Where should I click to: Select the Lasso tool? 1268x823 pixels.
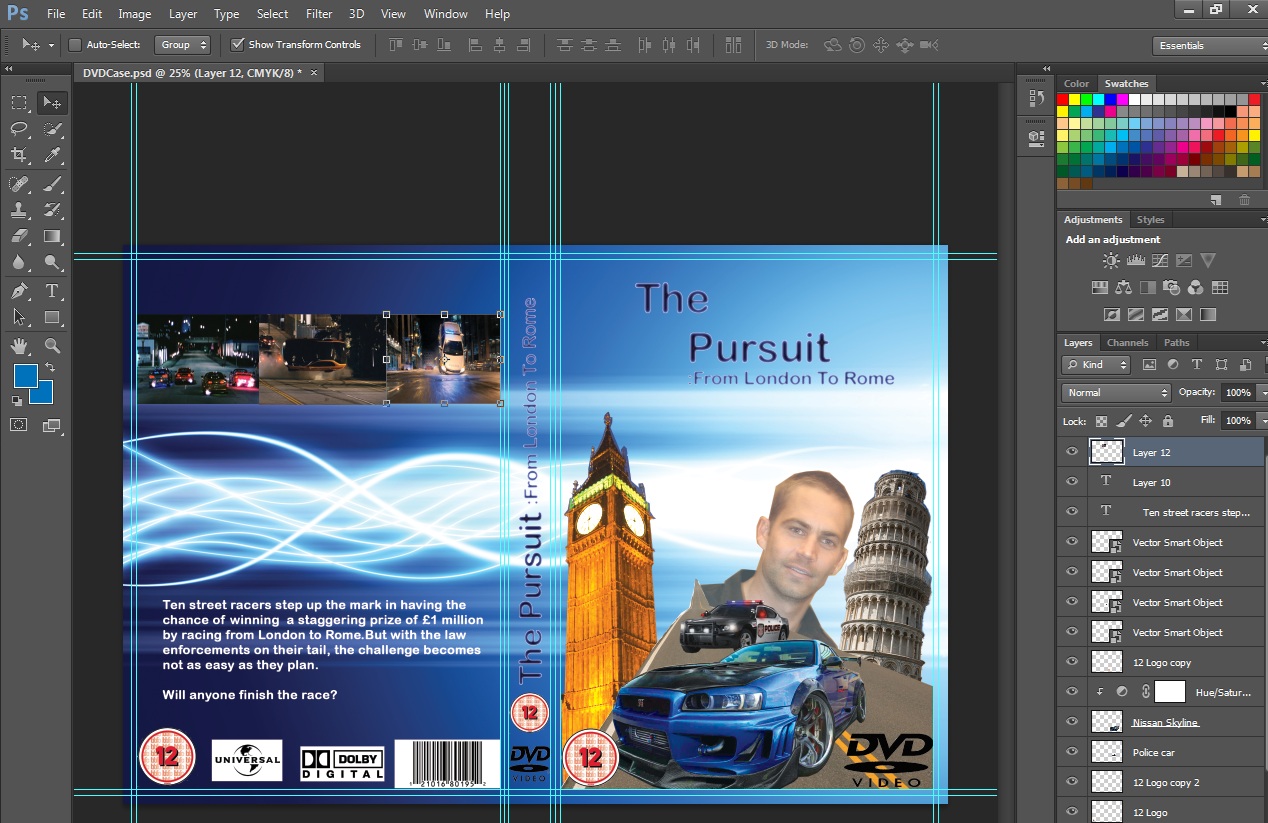pos(18,128)
